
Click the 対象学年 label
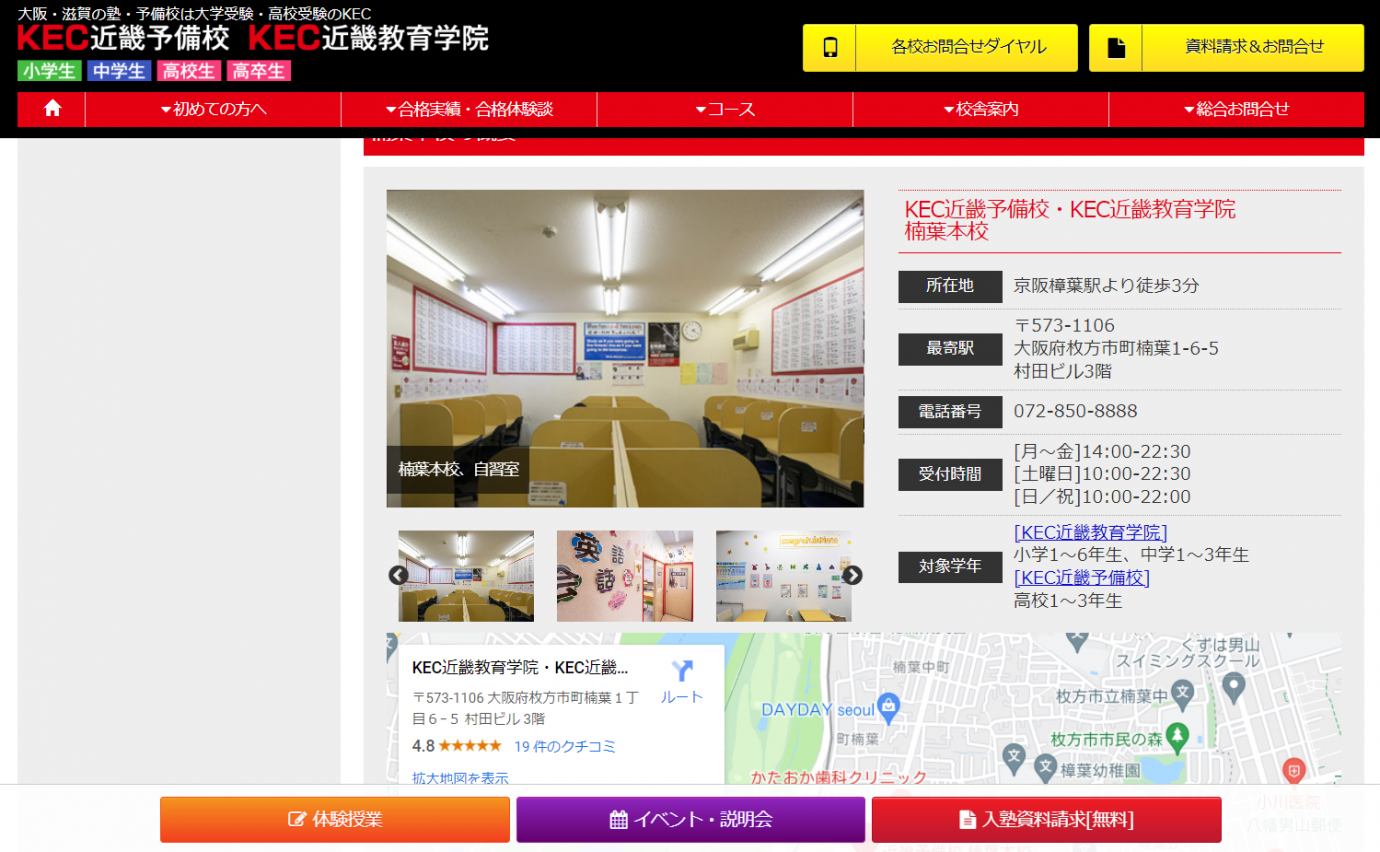(950, 566)
